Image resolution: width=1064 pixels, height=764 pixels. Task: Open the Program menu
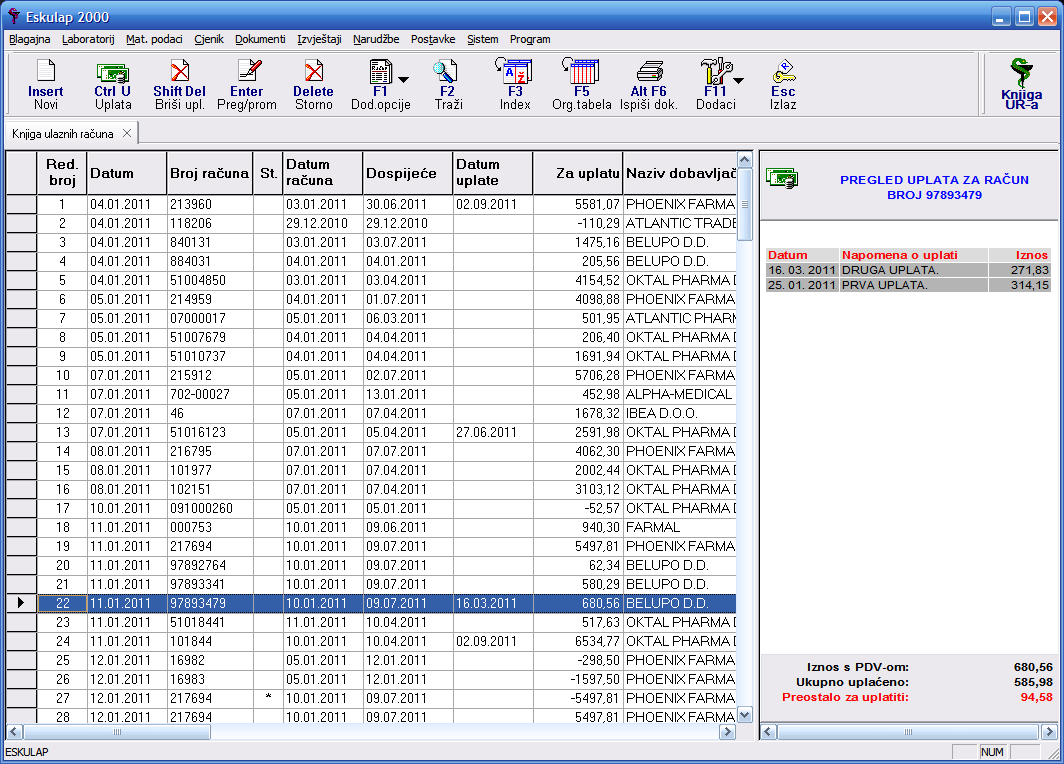[530, 39]
